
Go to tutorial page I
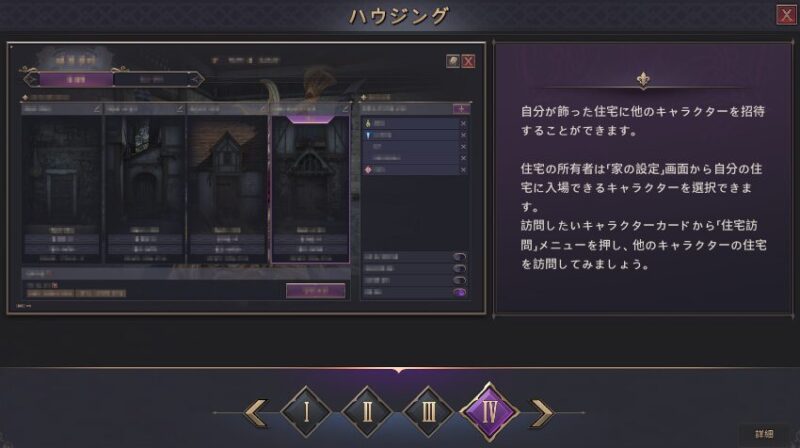click(306, 412)
